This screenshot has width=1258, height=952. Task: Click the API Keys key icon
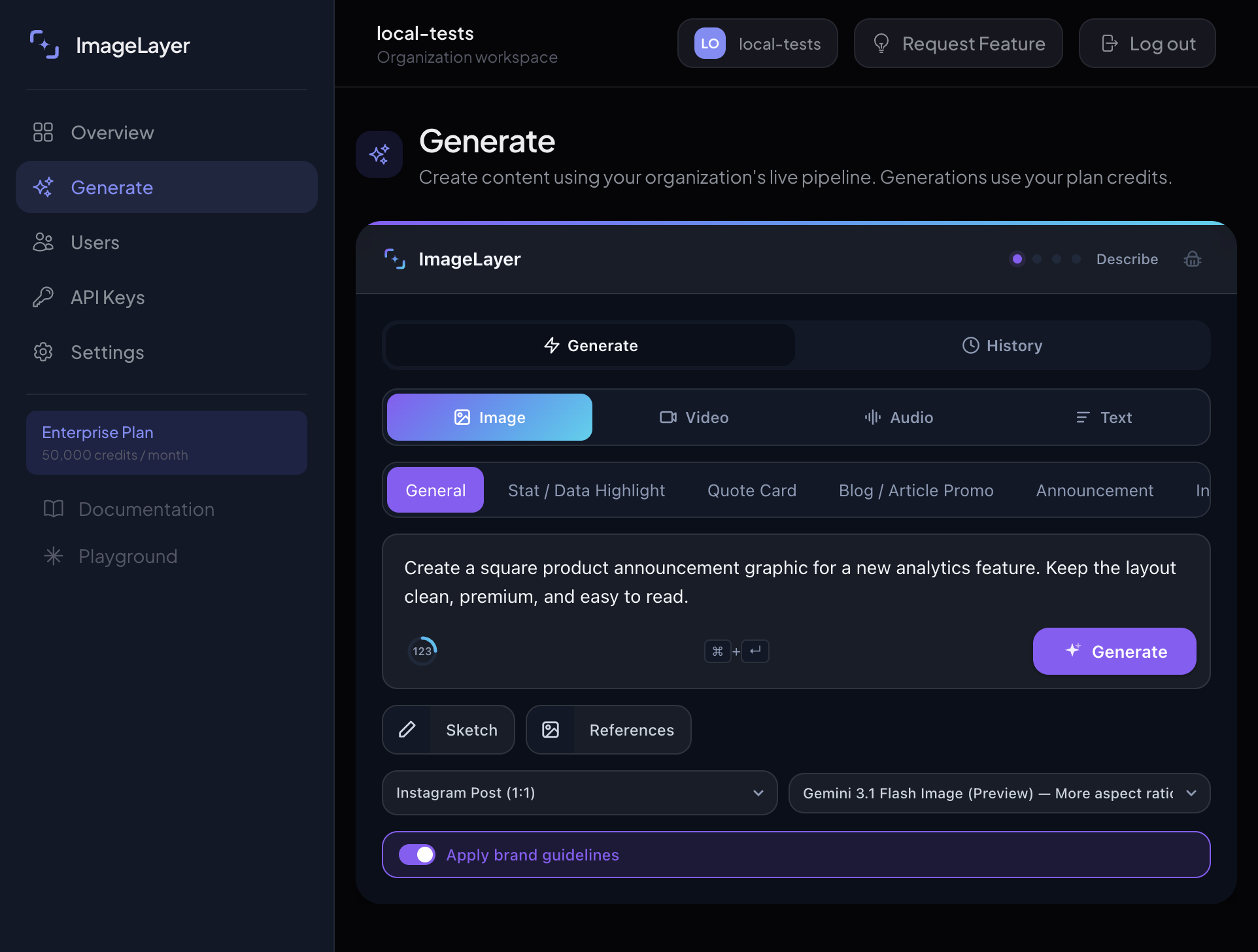click(x=43, y=297)
